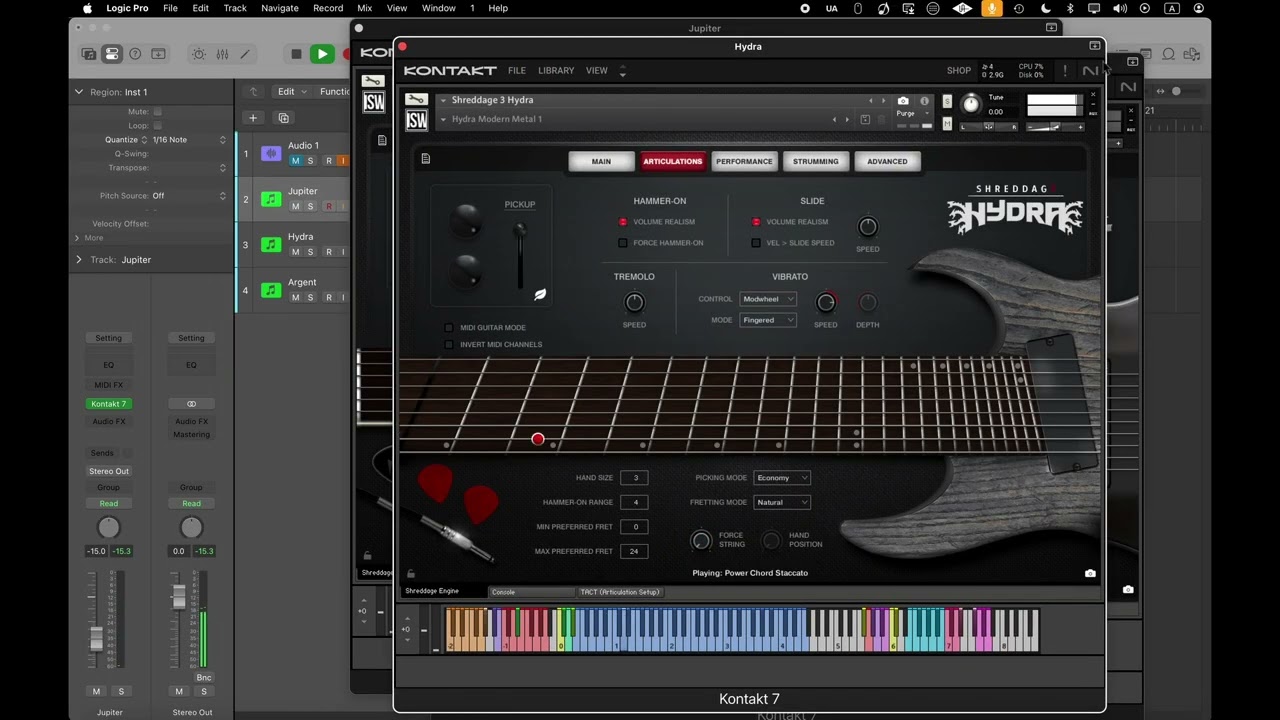
Task: Click the lock icon at bottom left
Action: [410, 574]
